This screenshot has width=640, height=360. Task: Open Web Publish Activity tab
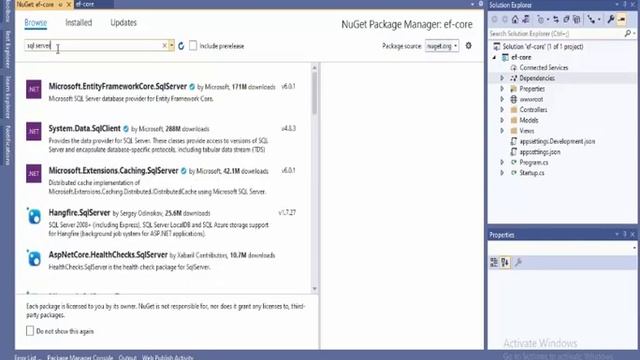pos(167,357)
